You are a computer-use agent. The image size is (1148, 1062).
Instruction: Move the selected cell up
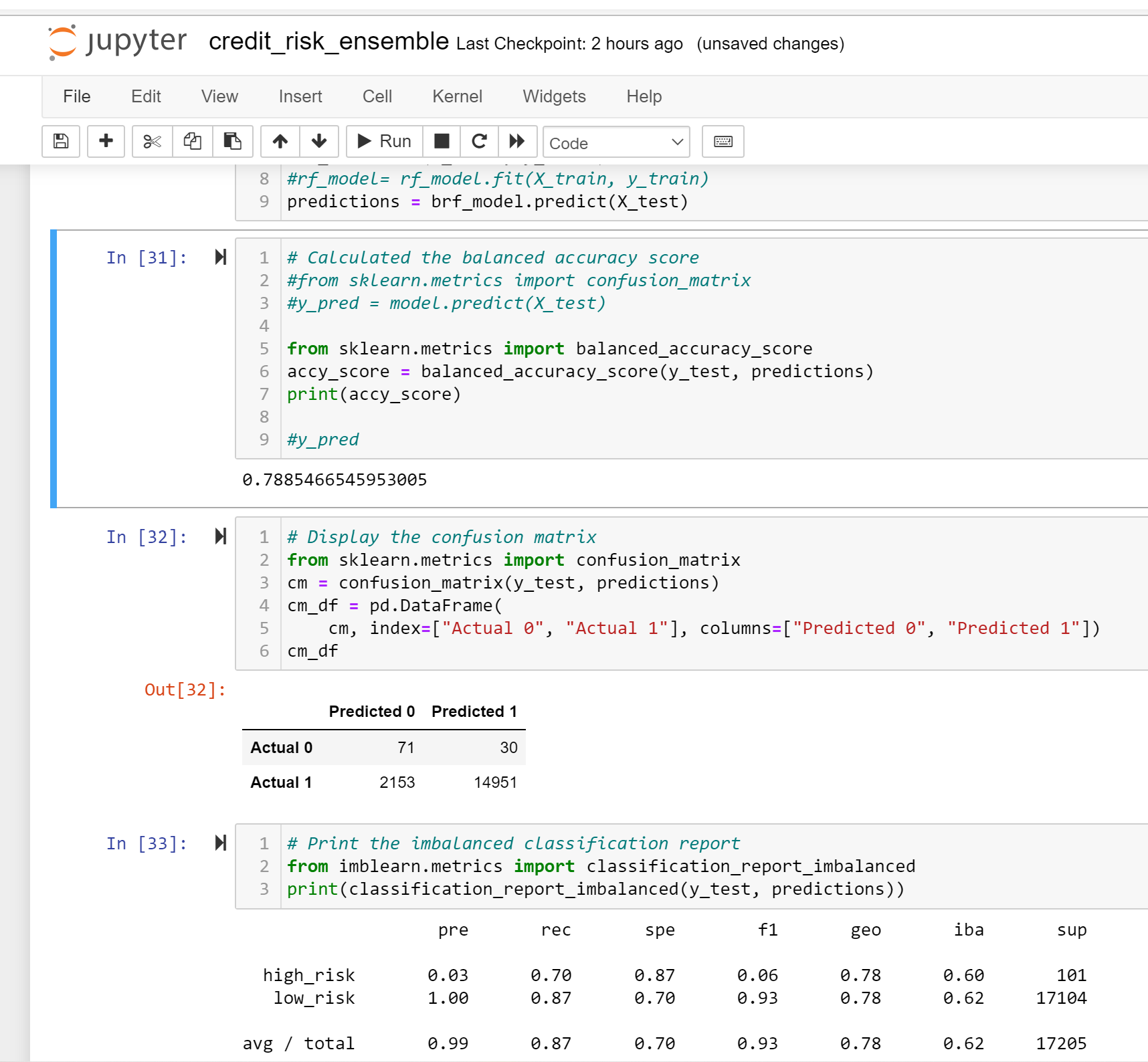(x=279, y=141)
